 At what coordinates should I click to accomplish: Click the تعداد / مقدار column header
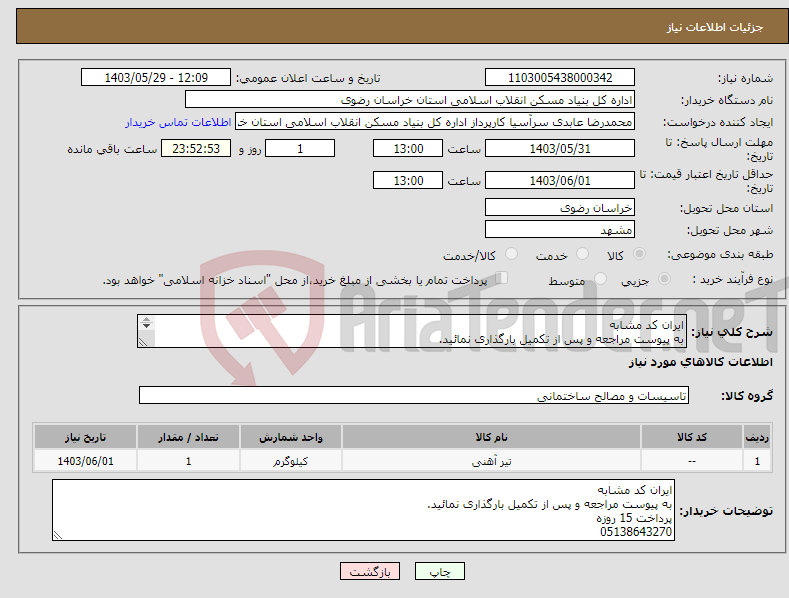(x=188, y=437)
